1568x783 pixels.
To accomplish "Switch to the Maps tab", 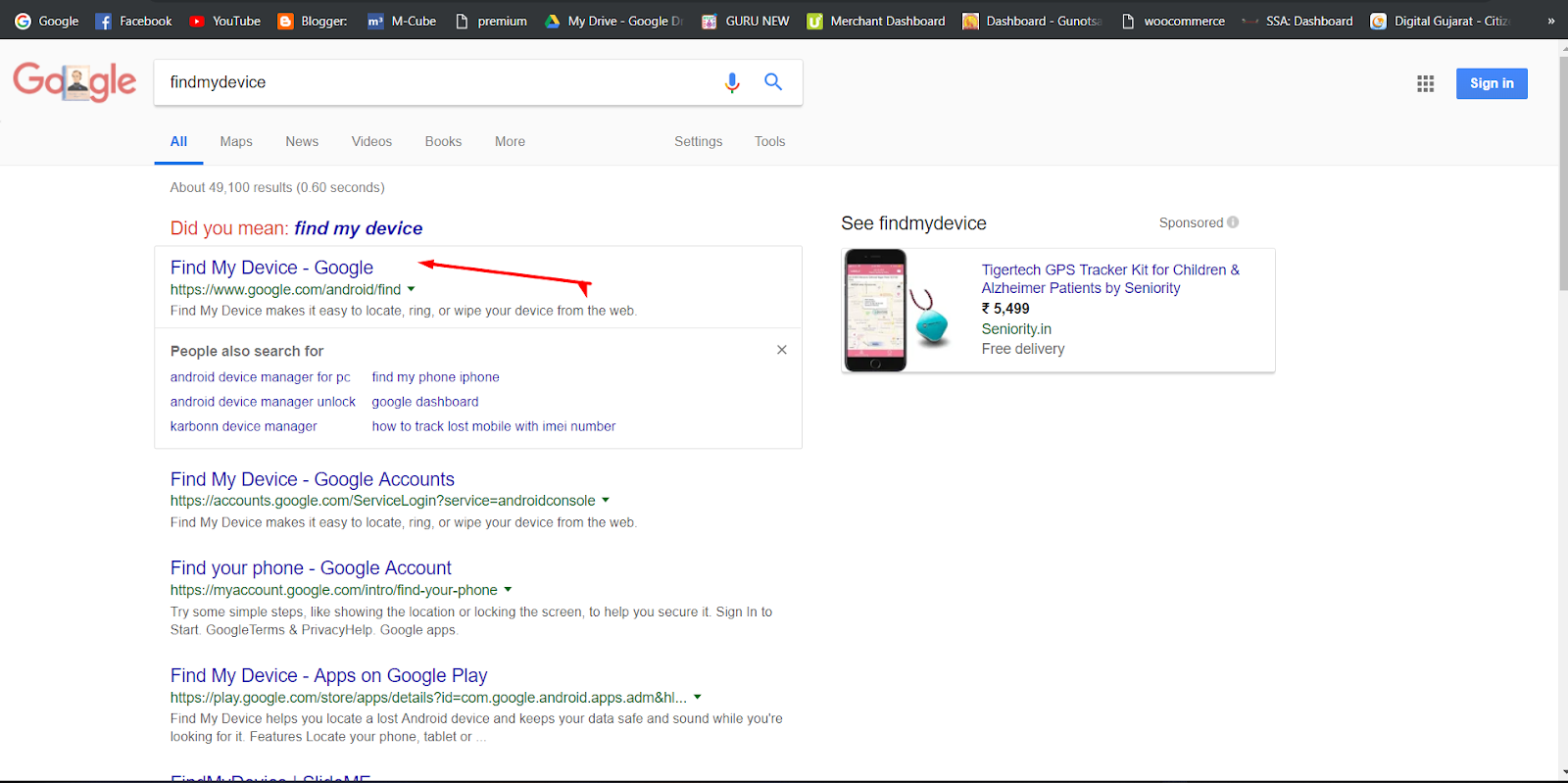I will click(x=236, y=142).
